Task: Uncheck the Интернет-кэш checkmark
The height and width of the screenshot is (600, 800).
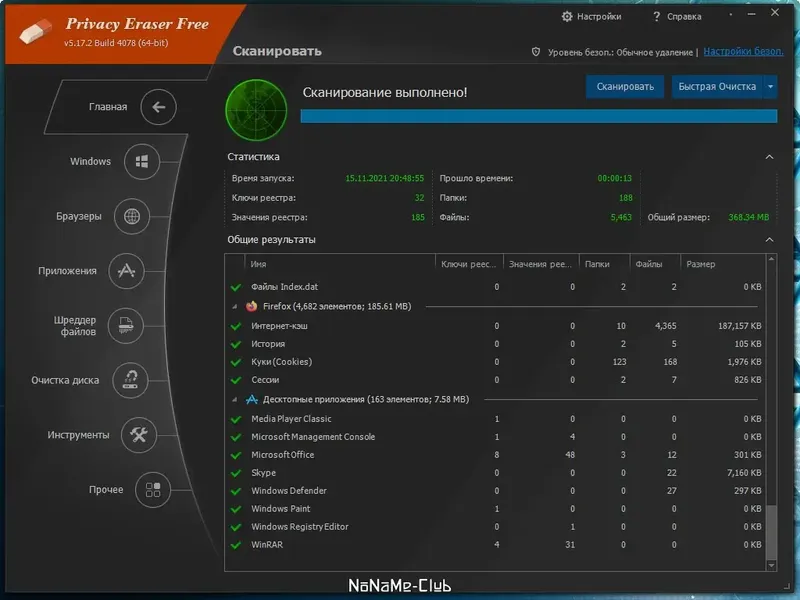Action: coord(236,326)
